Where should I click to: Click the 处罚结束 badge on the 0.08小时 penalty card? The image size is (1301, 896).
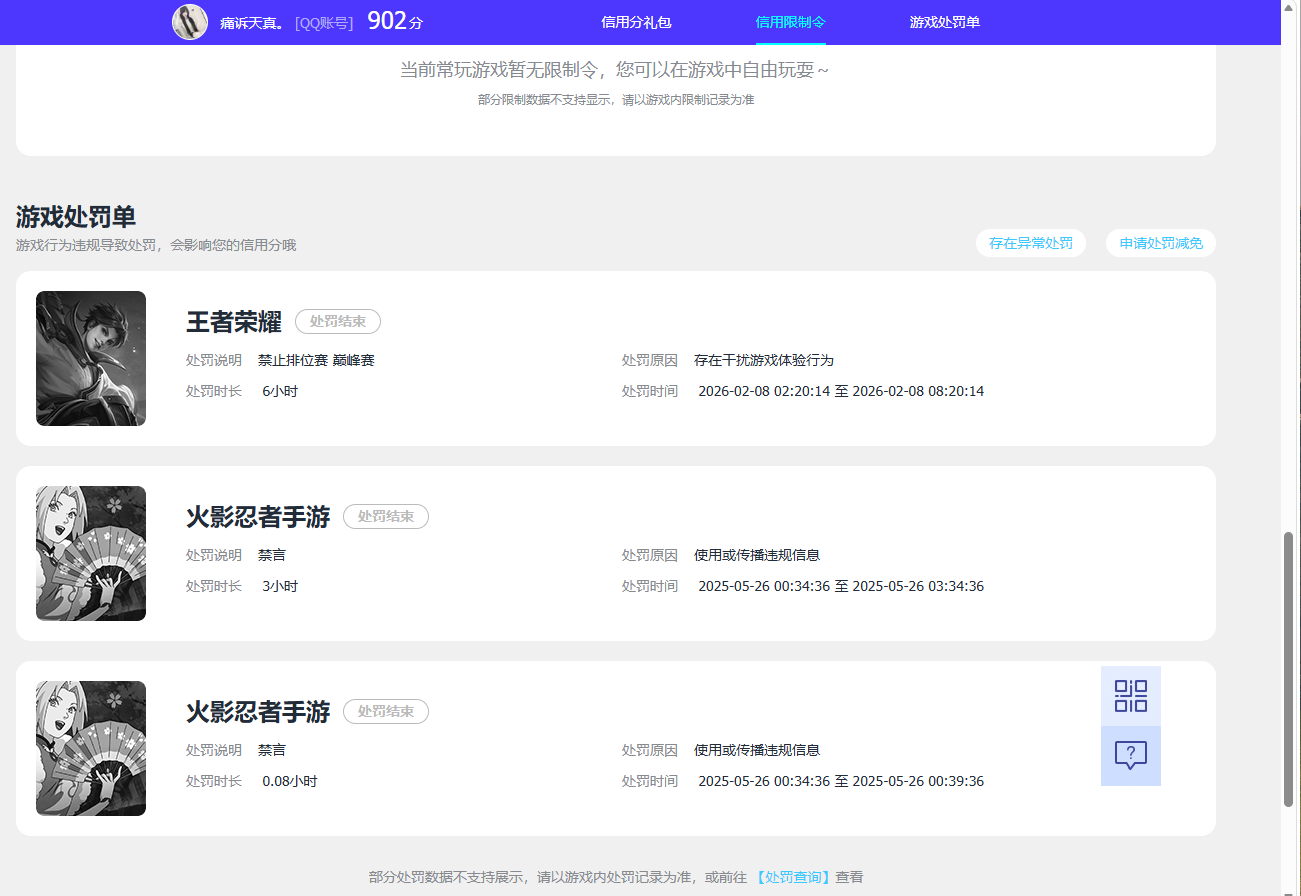[386, 712]
